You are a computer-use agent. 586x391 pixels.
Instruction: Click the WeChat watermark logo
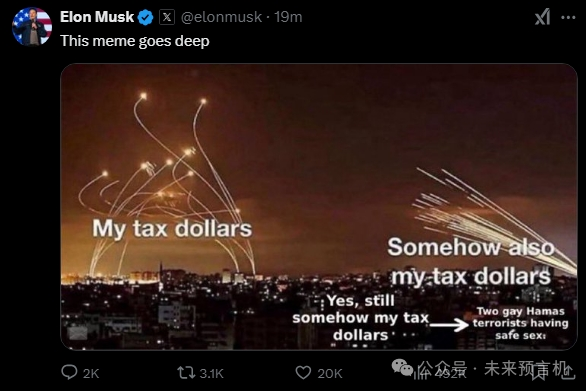click(x=402, y=367)
